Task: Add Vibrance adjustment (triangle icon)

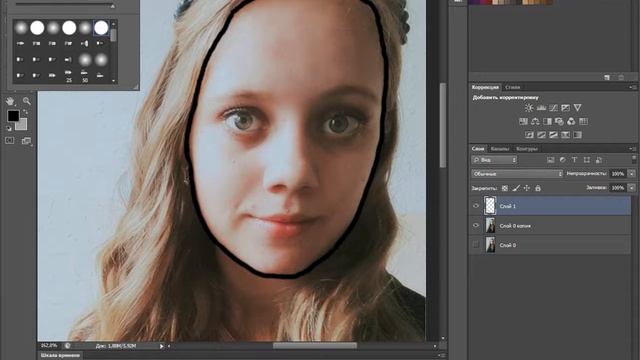Action: point(577,108)
